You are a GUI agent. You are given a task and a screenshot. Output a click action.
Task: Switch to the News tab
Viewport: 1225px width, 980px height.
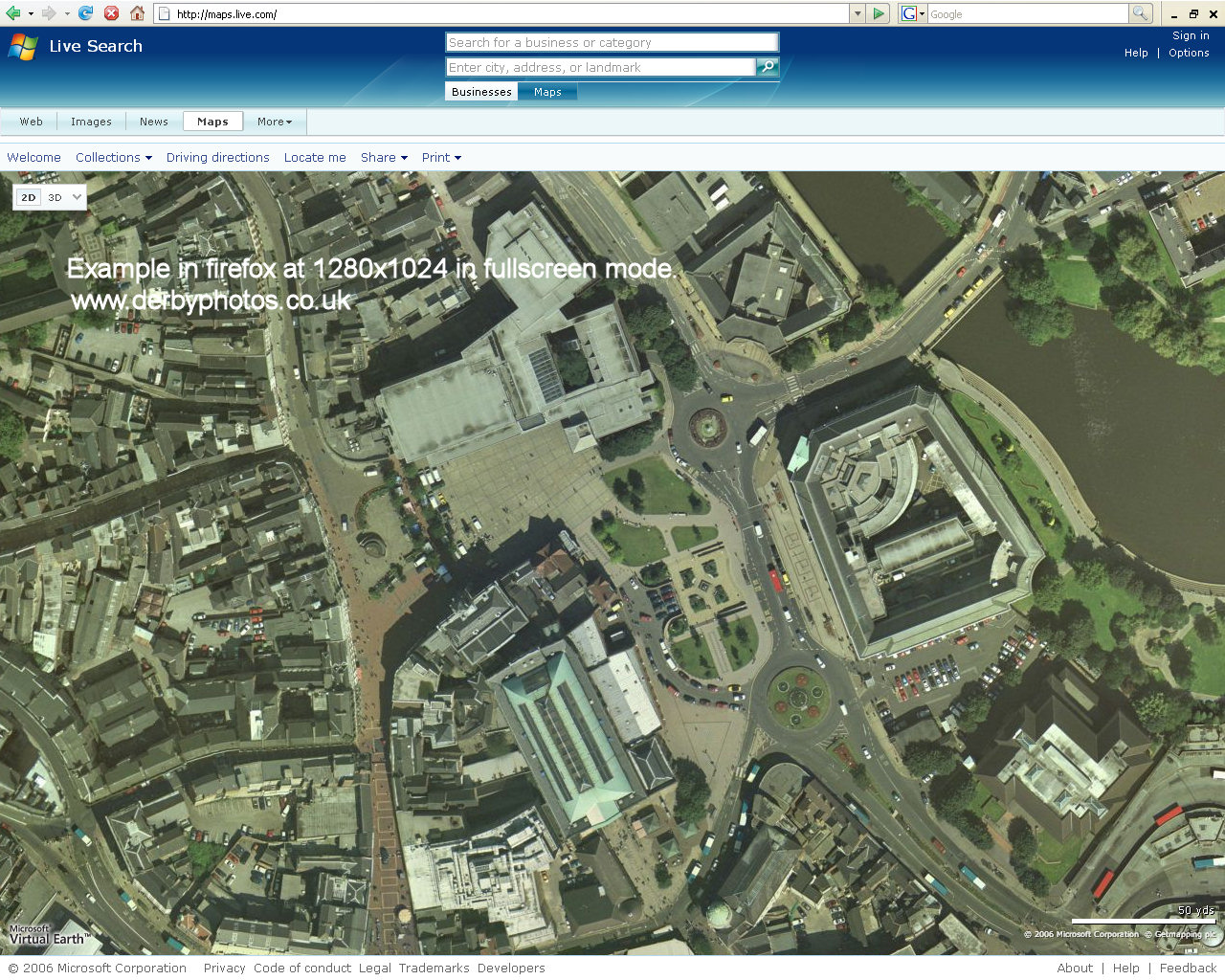pyautogui.click(x=153, y=122)
